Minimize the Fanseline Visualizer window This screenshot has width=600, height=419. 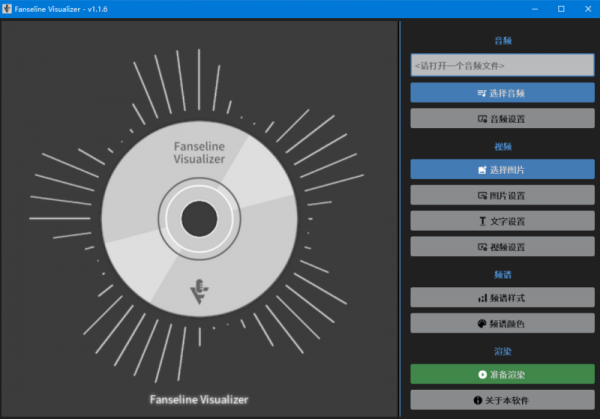pos(535,9)
